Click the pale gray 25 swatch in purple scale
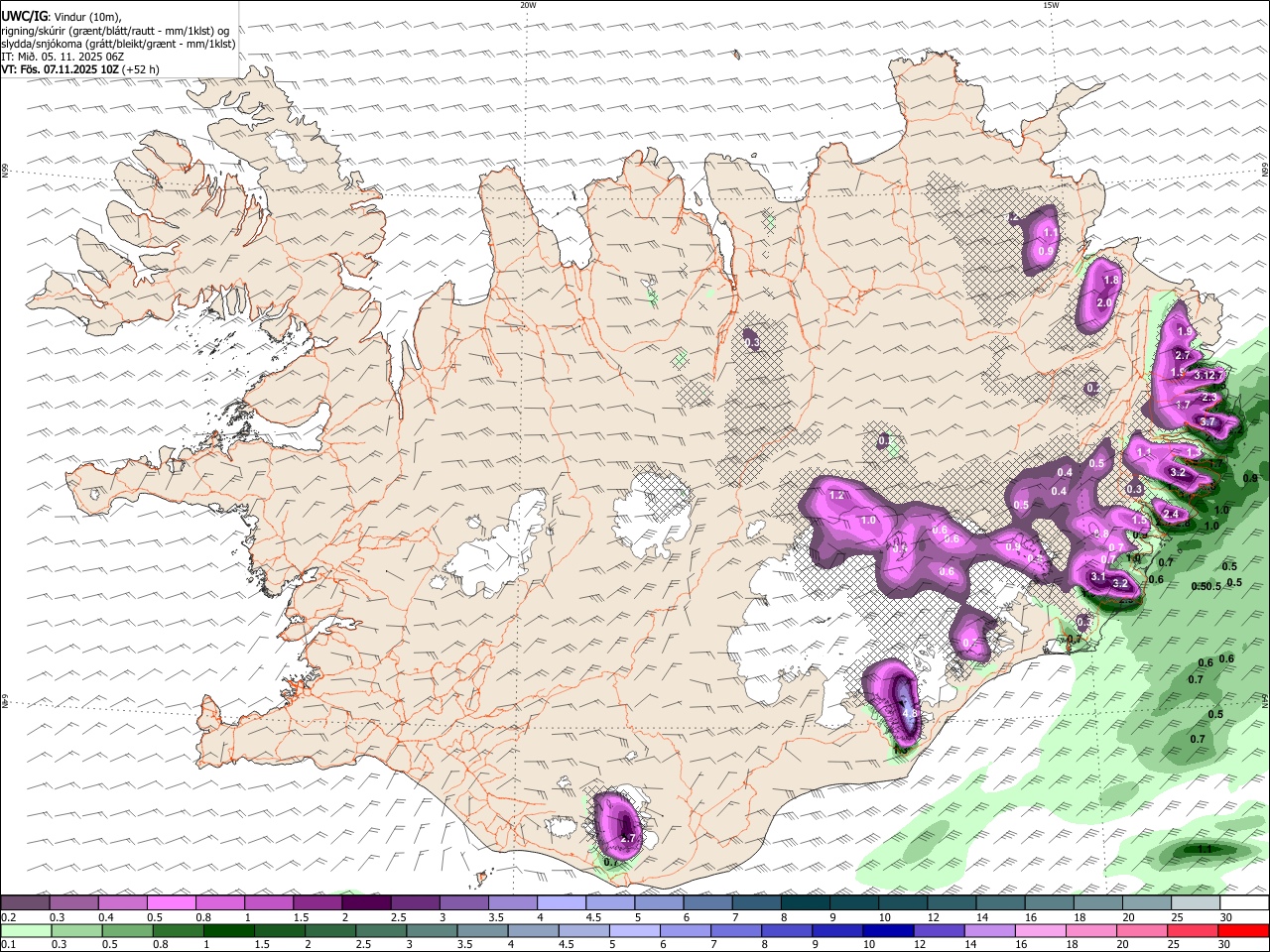 (1196, 903)
